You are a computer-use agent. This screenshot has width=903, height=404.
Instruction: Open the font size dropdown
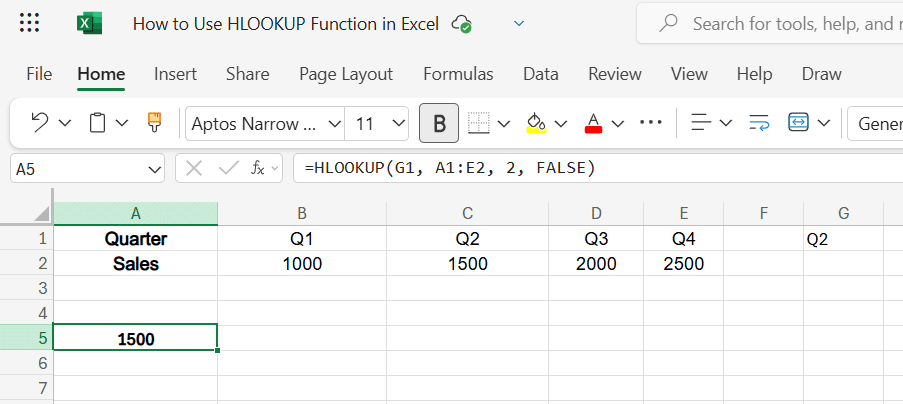point(399,124)
